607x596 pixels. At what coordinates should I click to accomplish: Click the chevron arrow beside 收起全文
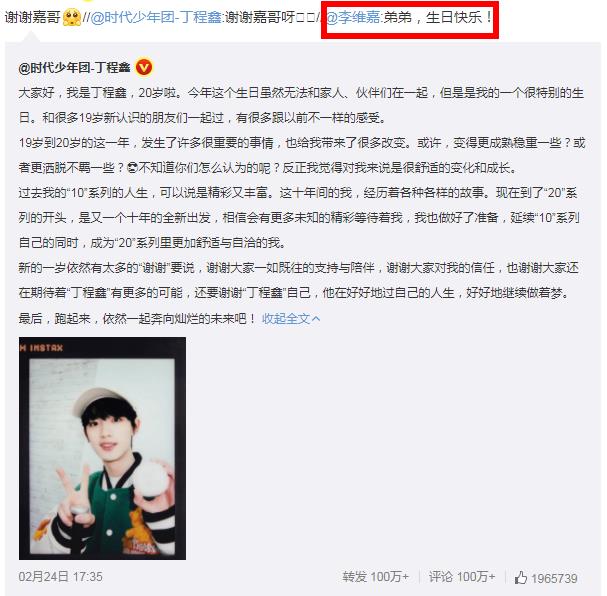pos(316,319)
